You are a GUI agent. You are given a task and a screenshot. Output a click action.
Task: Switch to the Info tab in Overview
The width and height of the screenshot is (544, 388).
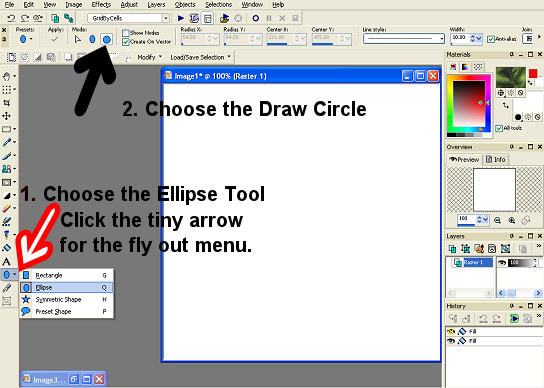495,159
